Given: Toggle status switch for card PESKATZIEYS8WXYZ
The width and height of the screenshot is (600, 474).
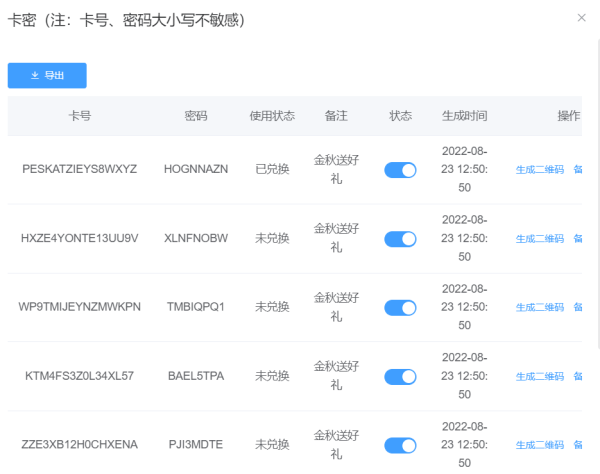Looking at the screenshot, I should tap(400, 170).
